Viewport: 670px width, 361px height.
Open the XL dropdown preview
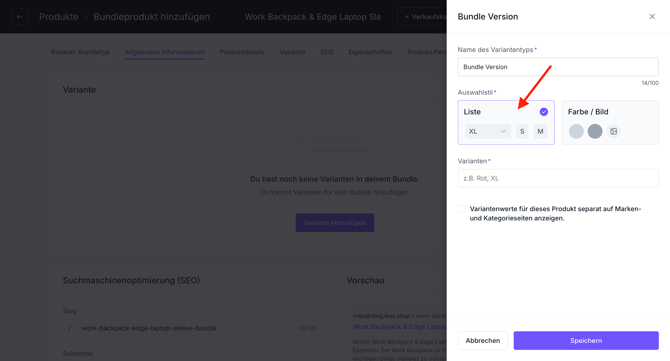pos(487,132)
